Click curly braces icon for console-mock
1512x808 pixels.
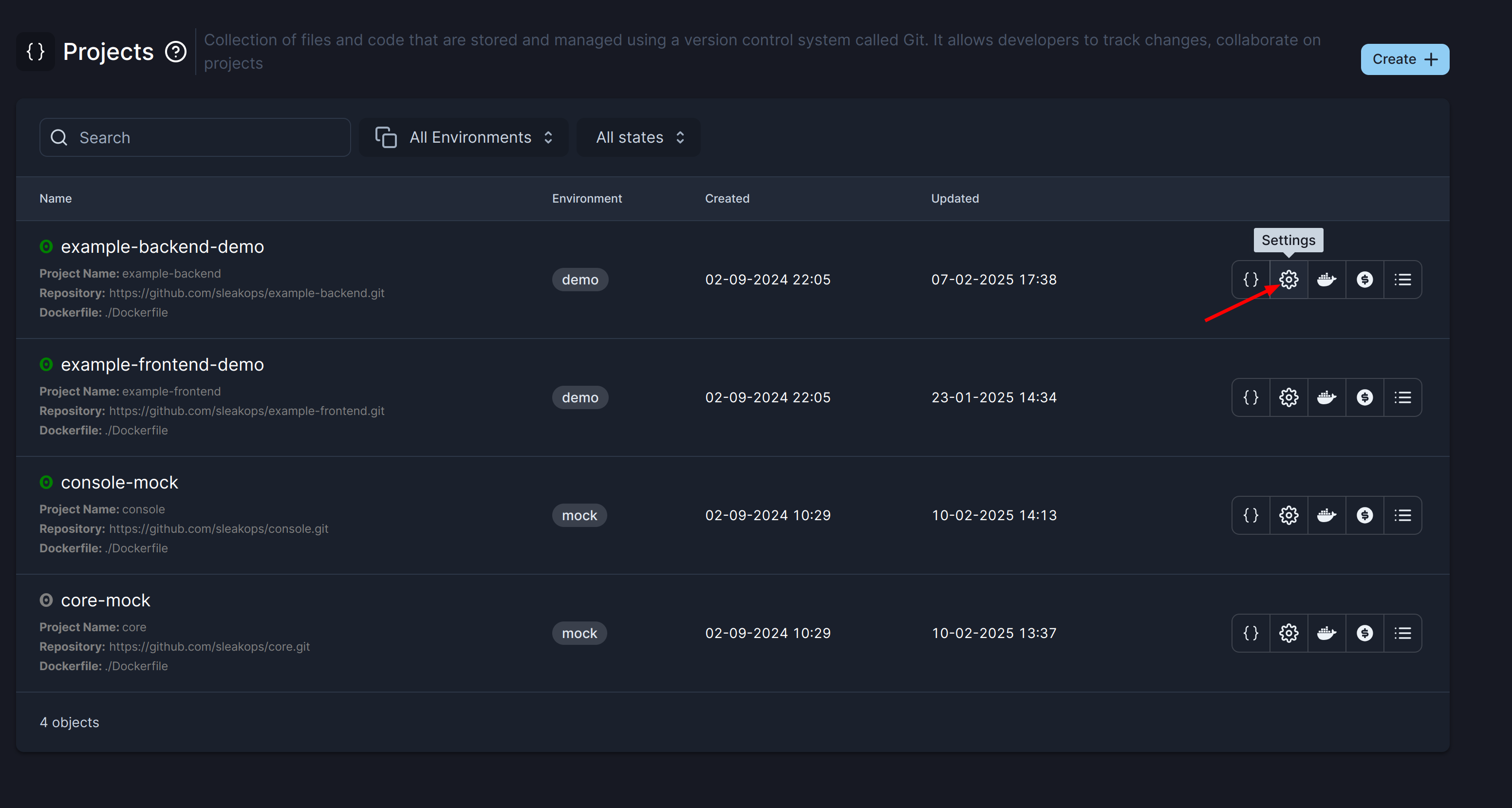point(1251,515)
